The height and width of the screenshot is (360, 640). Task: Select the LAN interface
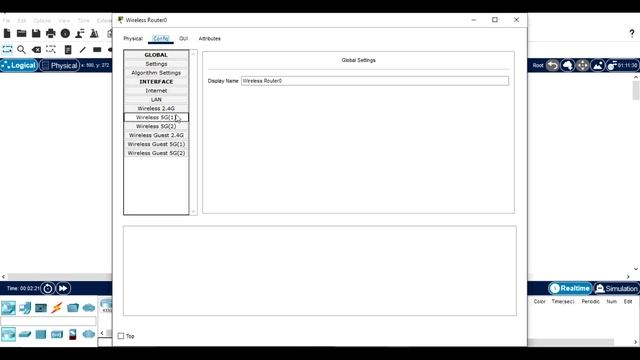coord(156,100)
